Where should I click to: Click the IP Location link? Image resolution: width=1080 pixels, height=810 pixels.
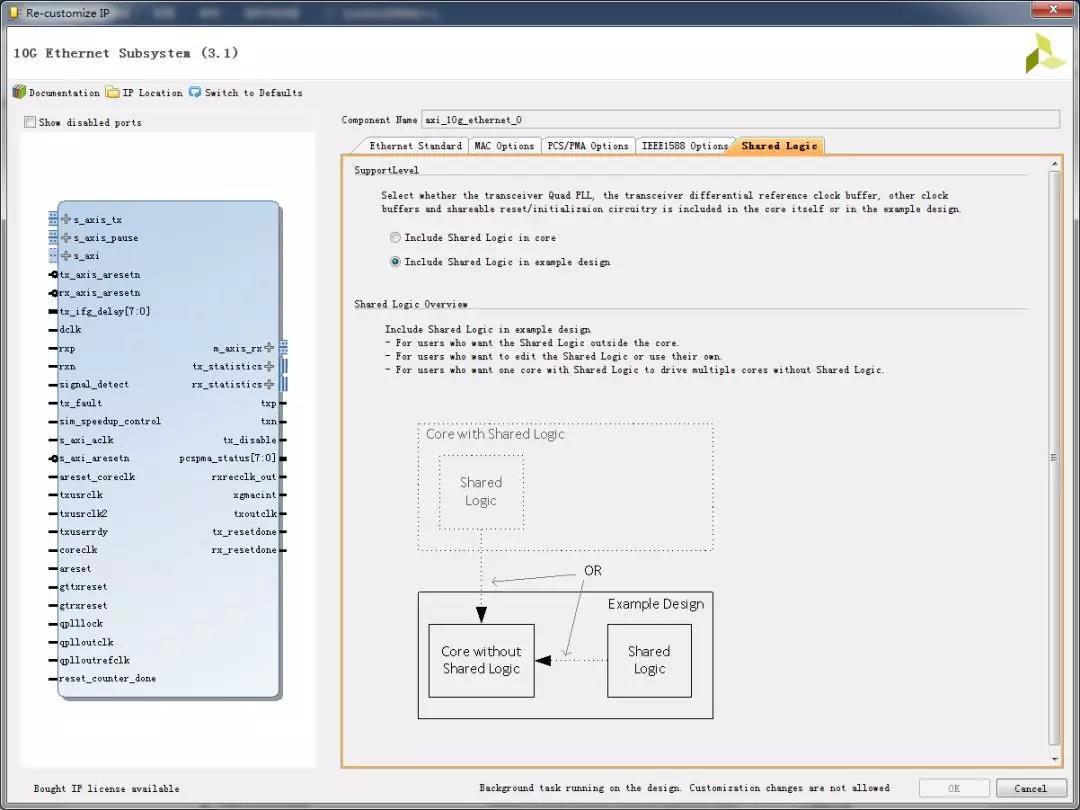tap(152, 92)
